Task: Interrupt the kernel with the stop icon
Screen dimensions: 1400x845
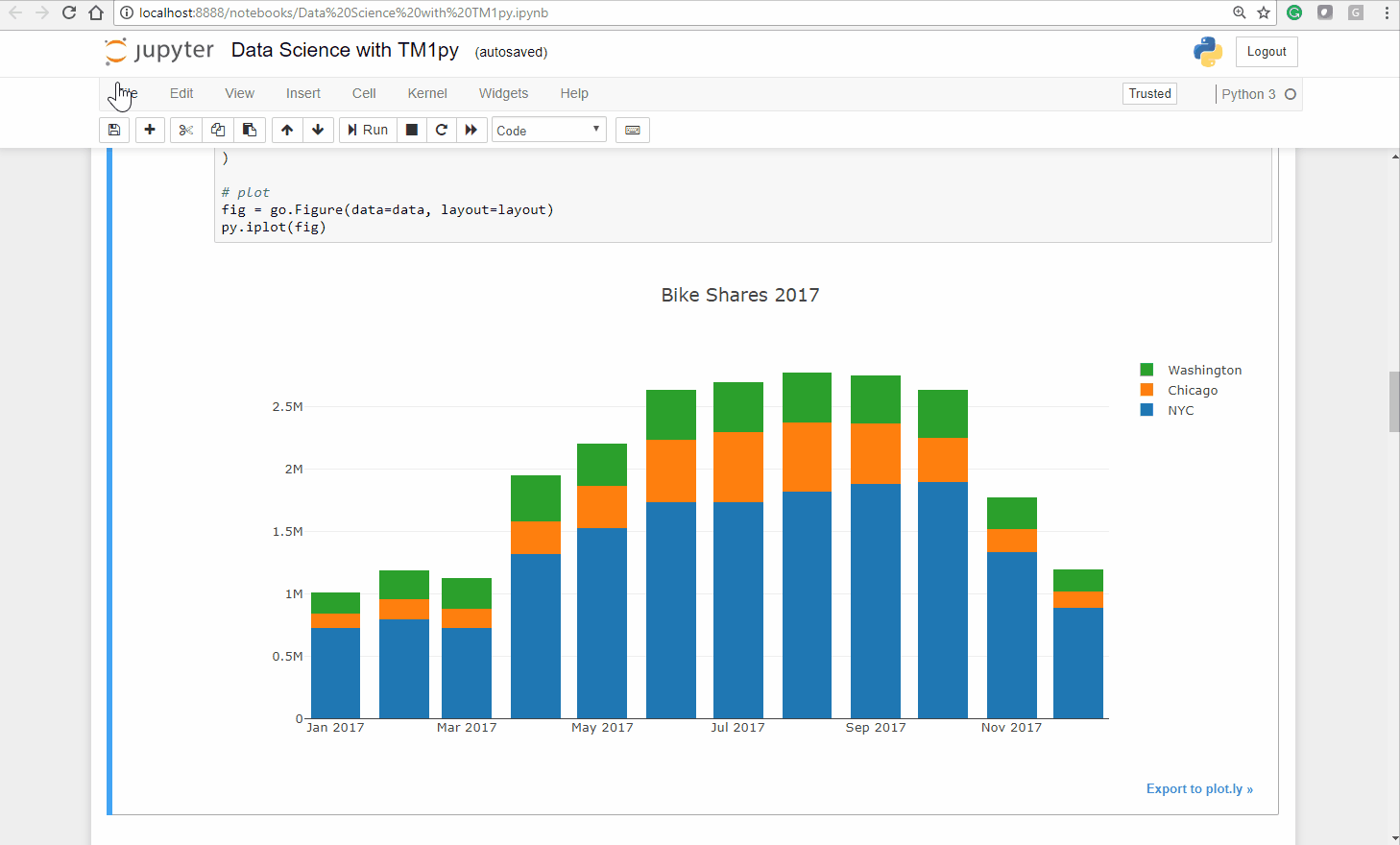Action: coord(411,130)
